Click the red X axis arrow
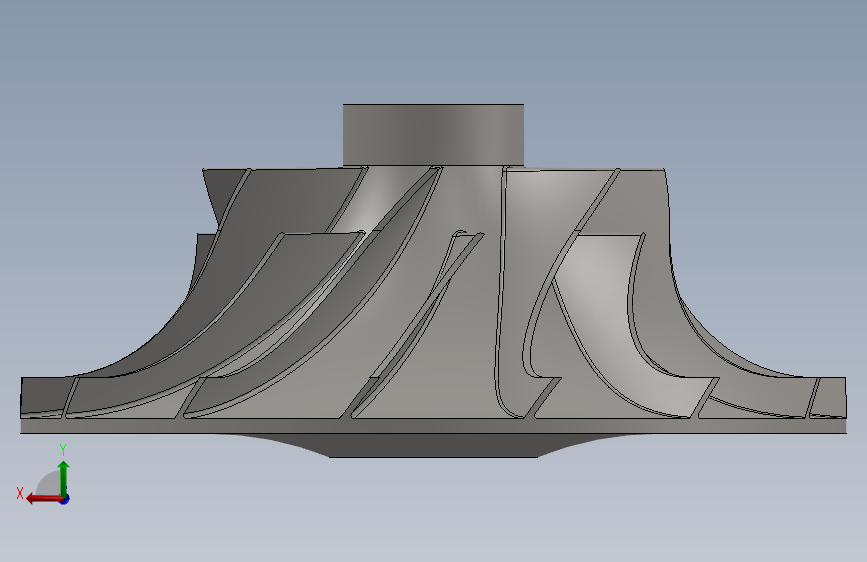867x562 pixels. click(x=44, y=499)
